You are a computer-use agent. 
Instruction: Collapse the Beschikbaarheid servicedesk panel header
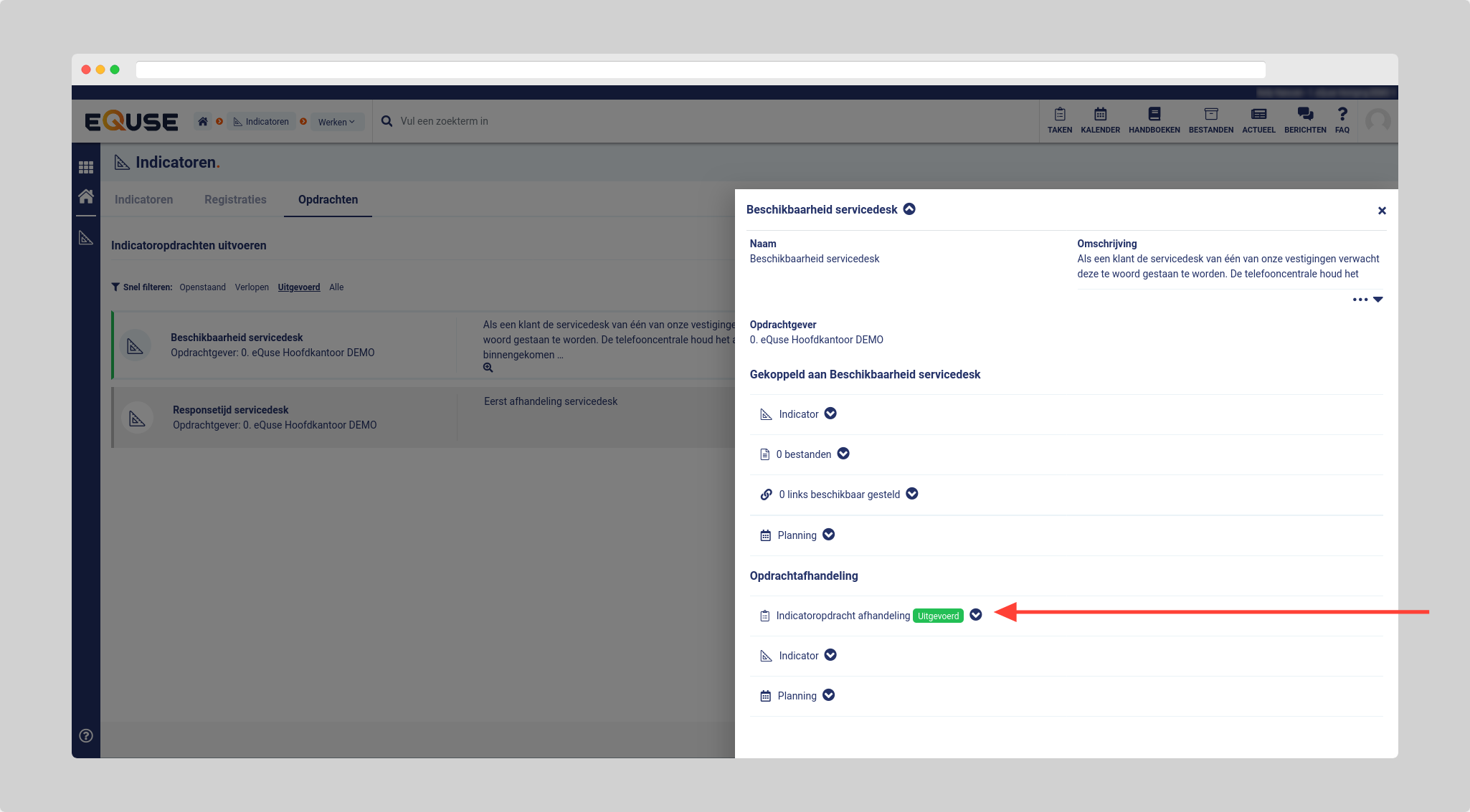coord(909,209)
